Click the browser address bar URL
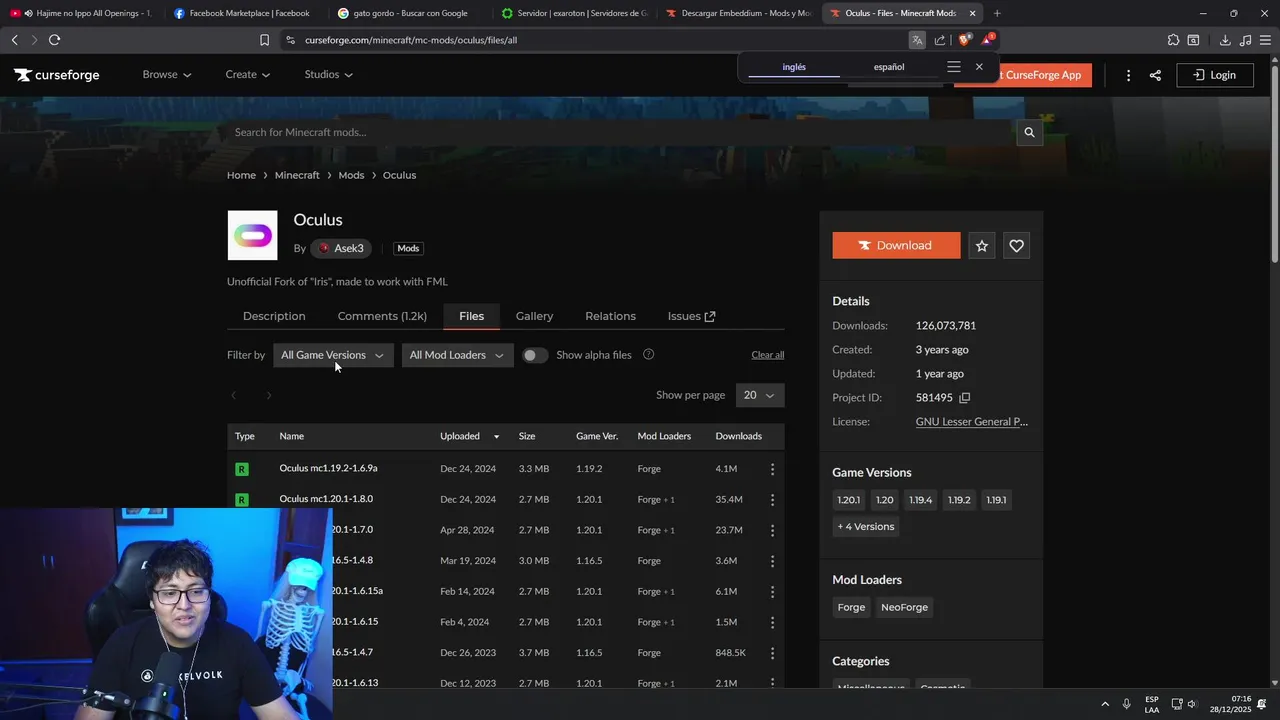 tap(411, 40)
